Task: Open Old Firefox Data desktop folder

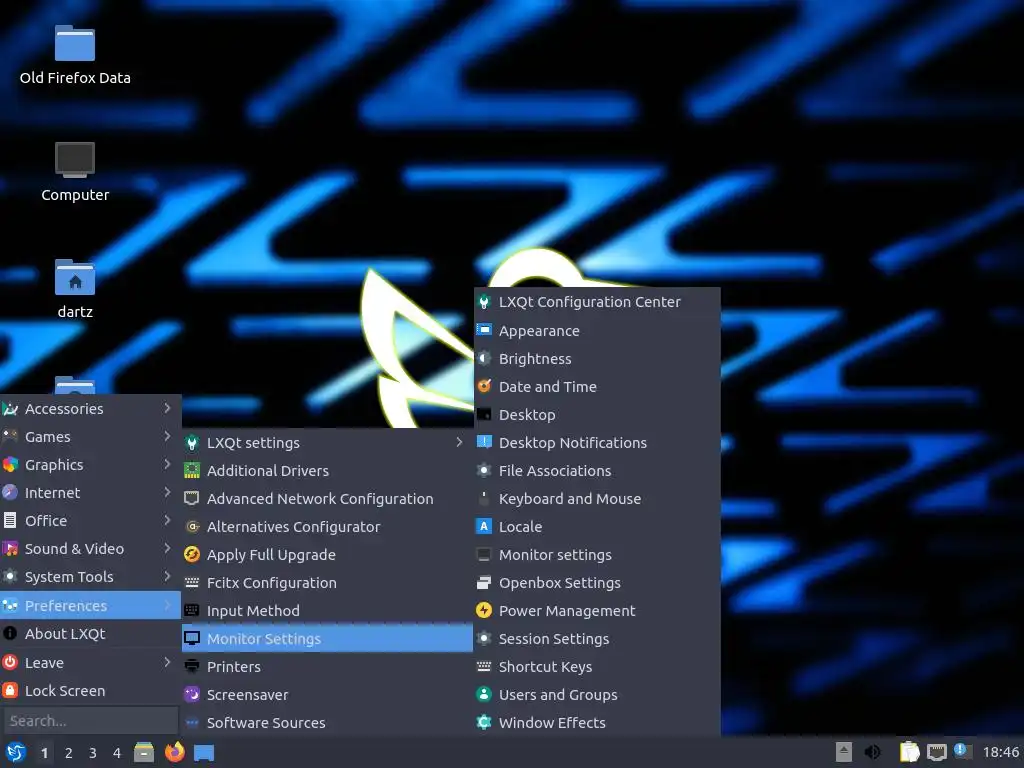Action: pyautogui.click(x=75, y=56)
